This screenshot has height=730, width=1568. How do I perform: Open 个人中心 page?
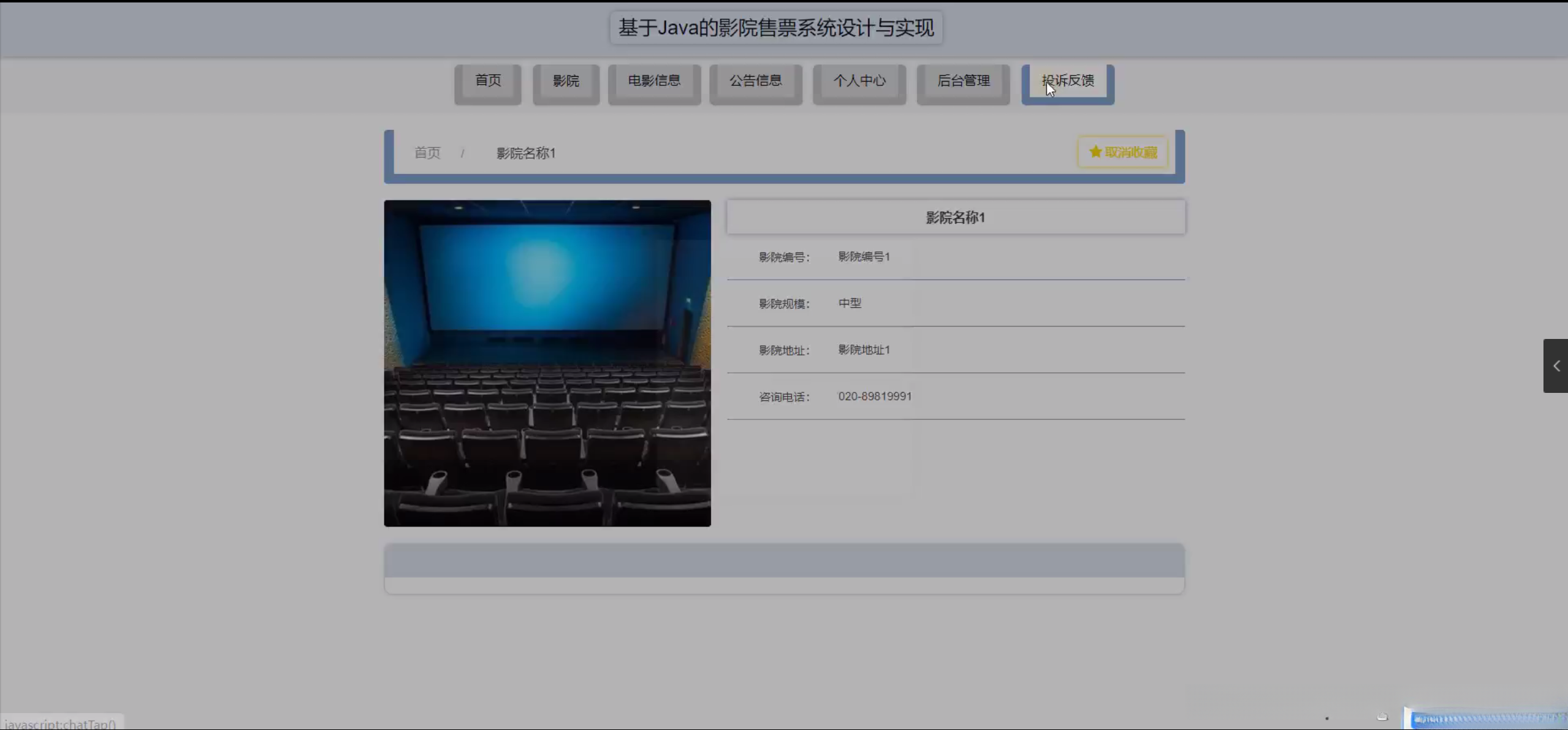[x=859, y=81]
